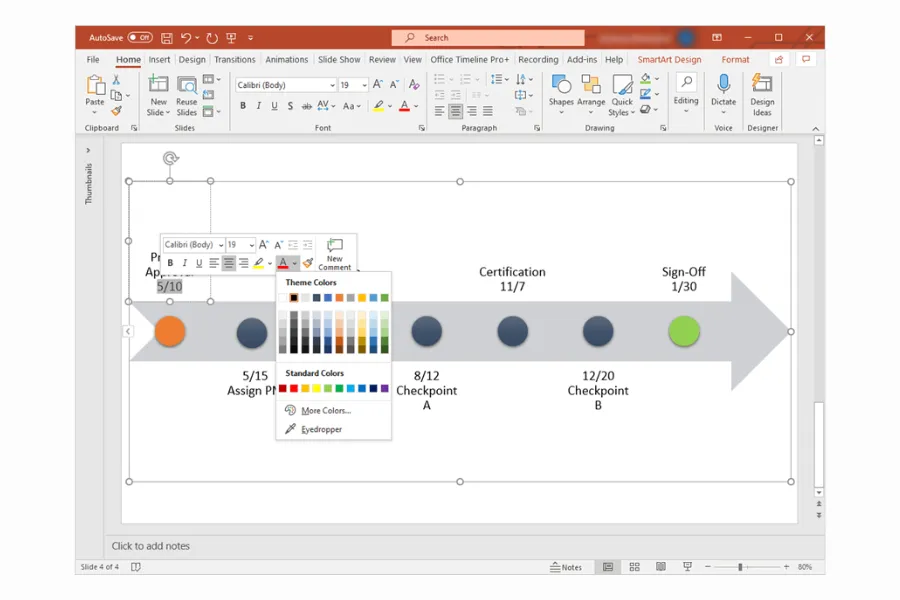Select the Format Painter icon in Clipboard group
This screenshot has height=600, width=900.
(116, 110)
